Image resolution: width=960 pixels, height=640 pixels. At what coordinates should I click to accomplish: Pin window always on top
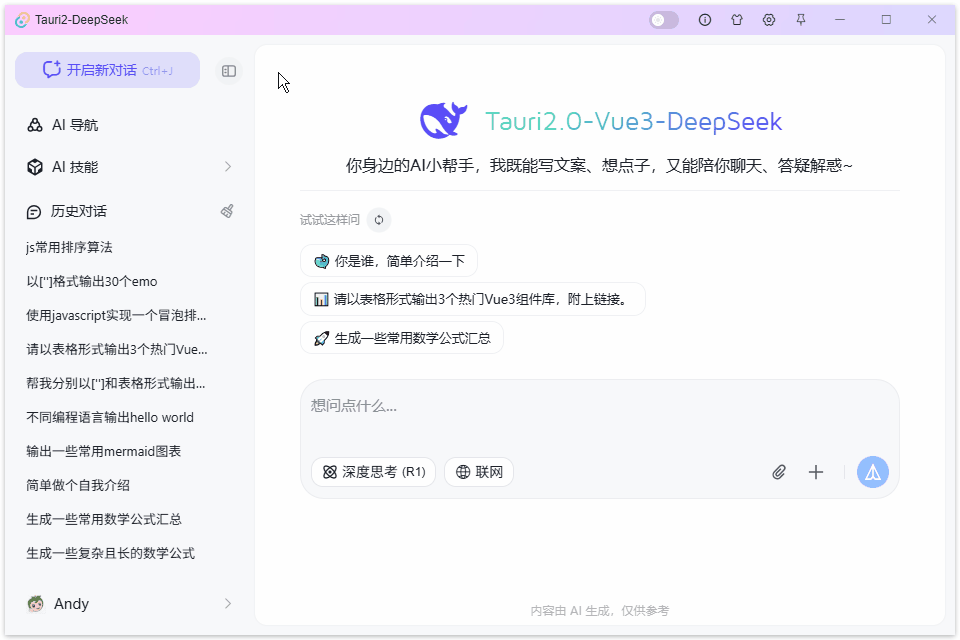[801, 19]
